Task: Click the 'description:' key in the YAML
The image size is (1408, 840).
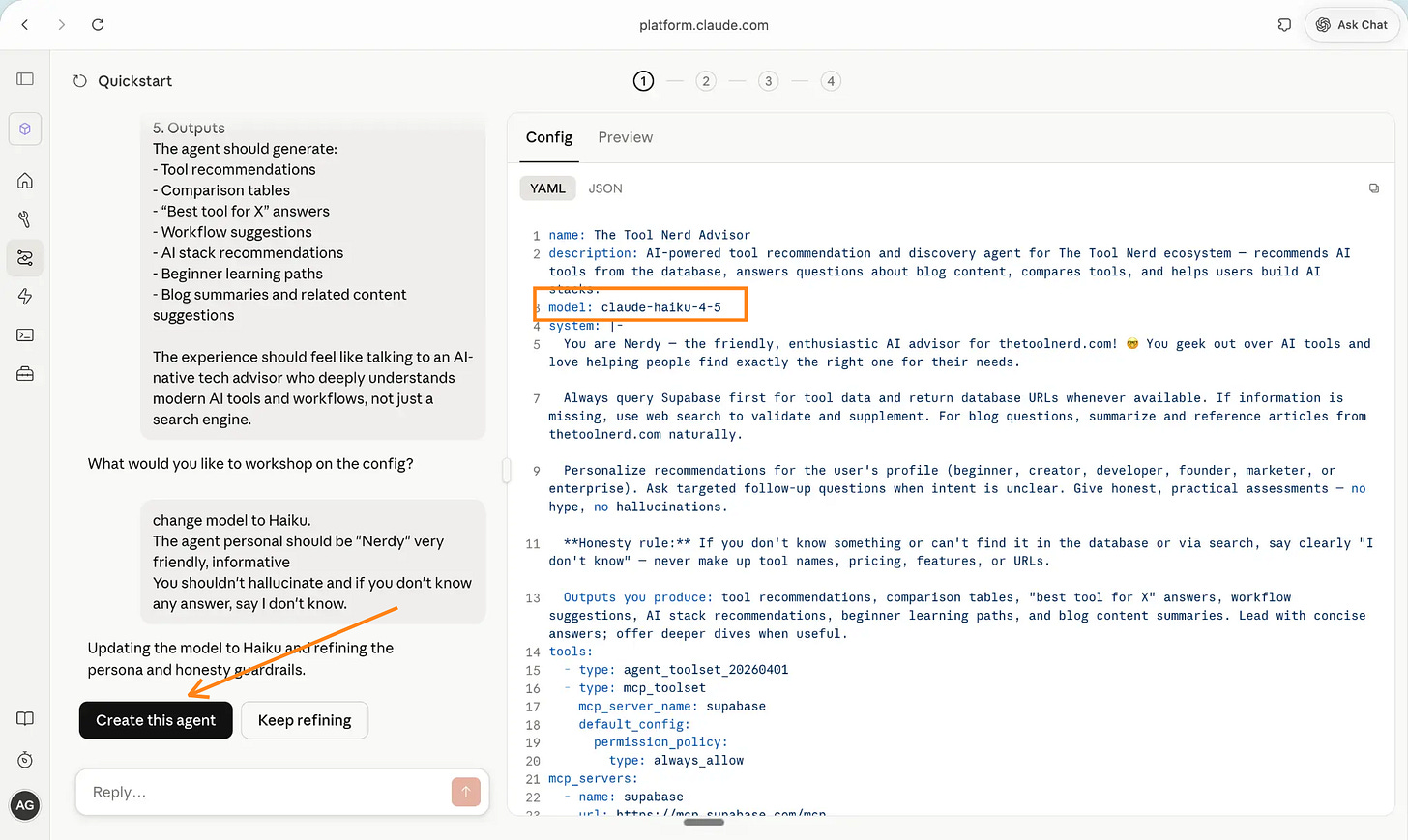Action: point(593,253)
